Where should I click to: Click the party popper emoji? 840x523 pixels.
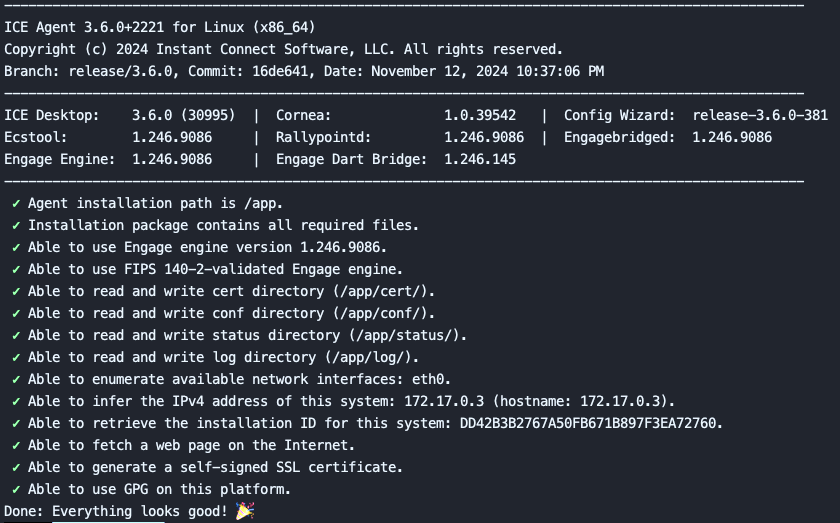pos(245,511)
